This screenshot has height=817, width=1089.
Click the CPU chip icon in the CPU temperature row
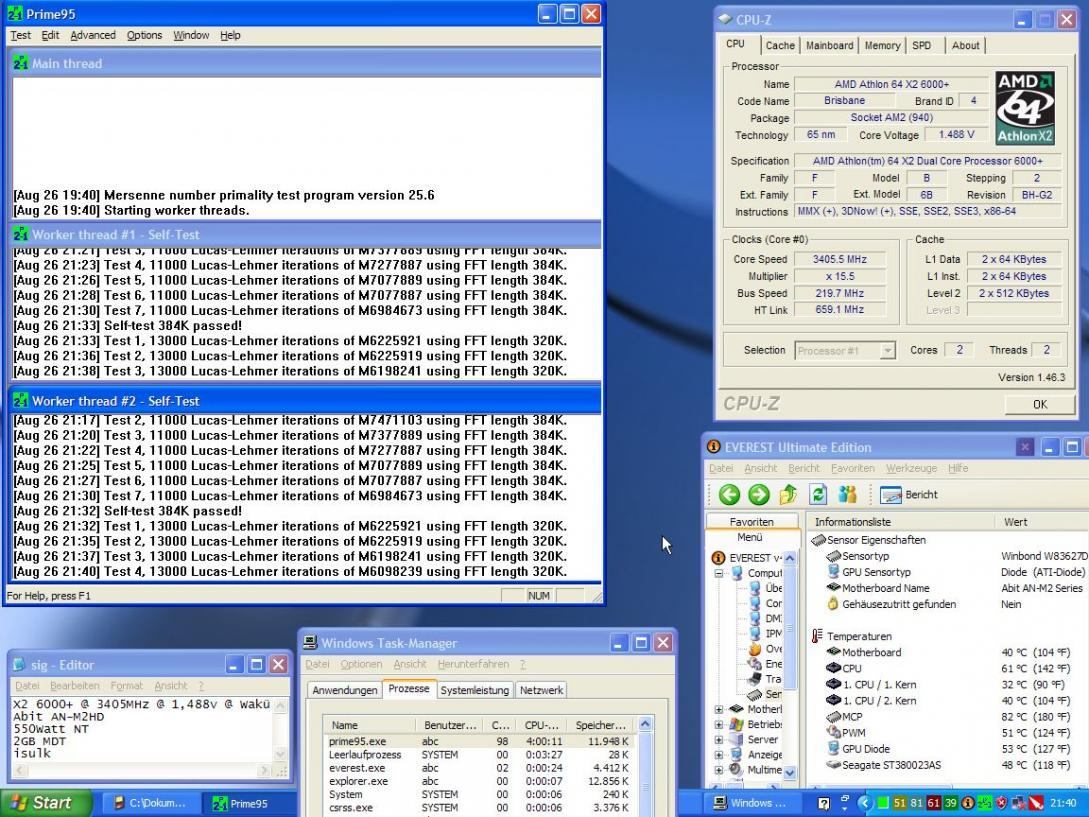[833, 668]
